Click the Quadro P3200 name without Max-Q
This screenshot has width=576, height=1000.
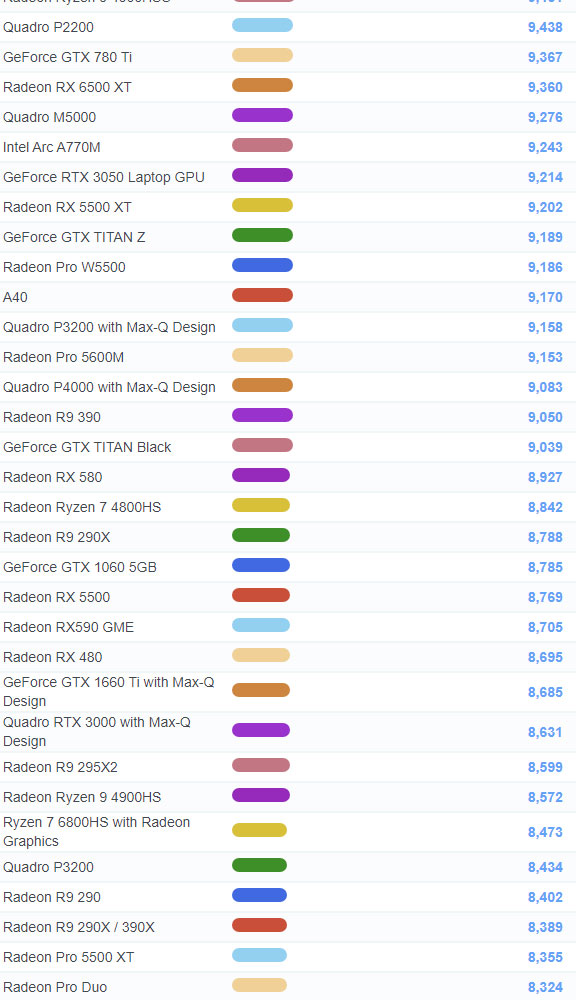(48, 867)
